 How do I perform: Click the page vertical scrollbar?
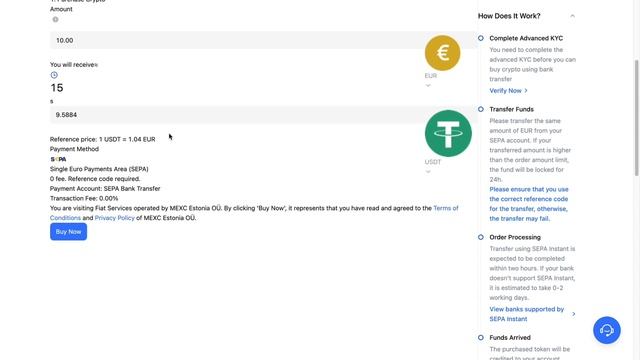pos(636,118)
